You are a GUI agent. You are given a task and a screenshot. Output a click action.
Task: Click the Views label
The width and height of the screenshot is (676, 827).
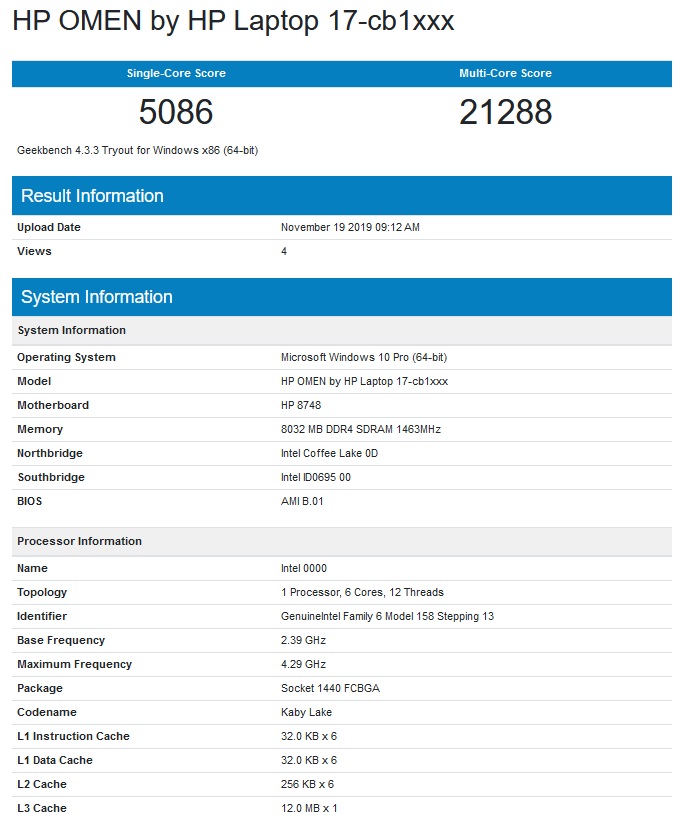click(x=34, y=251)
